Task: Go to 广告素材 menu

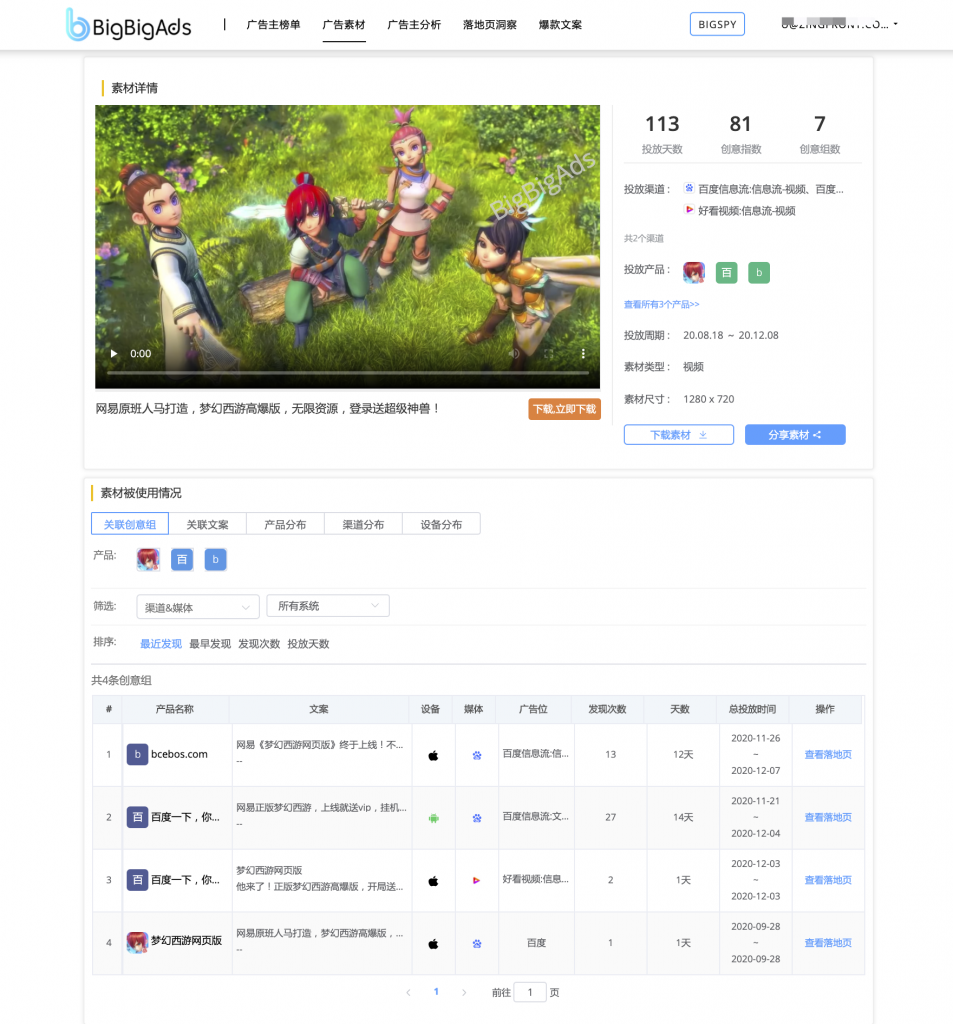Action: [344, 25]
